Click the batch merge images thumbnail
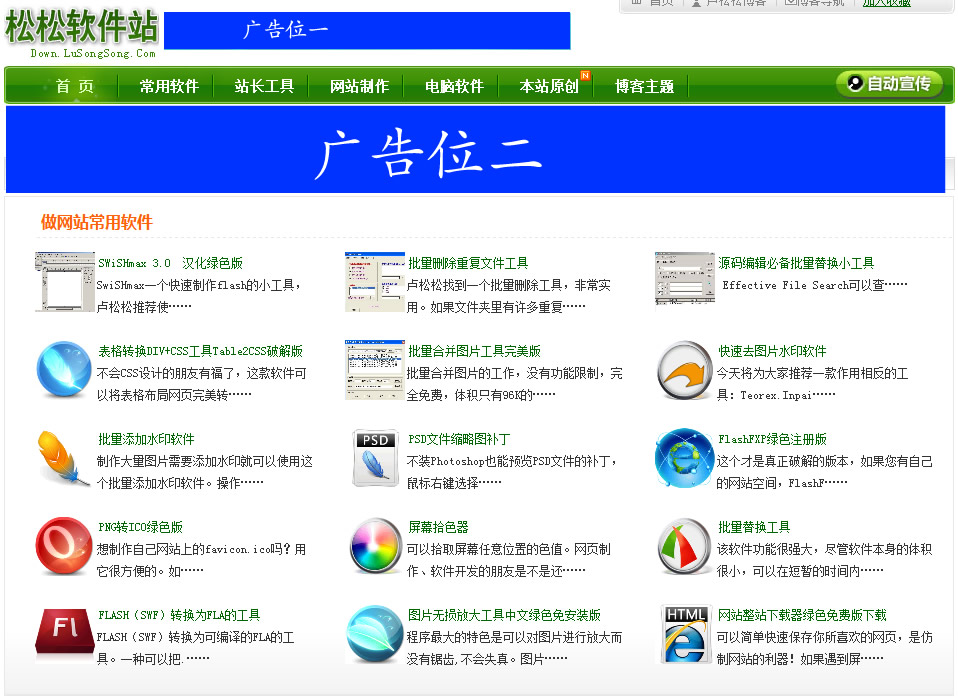Screen dimensions: 958x698 click(375, 370)
